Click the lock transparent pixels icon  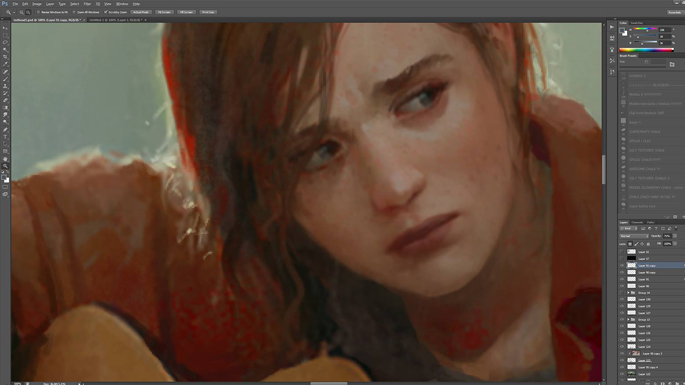click(630, 244)
